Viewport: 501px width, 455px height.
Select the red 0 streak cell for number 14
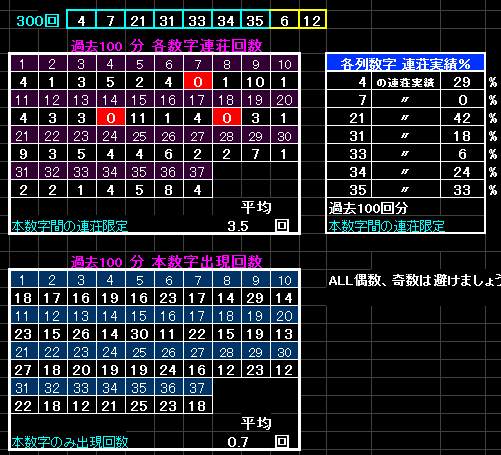click(111, 117)
